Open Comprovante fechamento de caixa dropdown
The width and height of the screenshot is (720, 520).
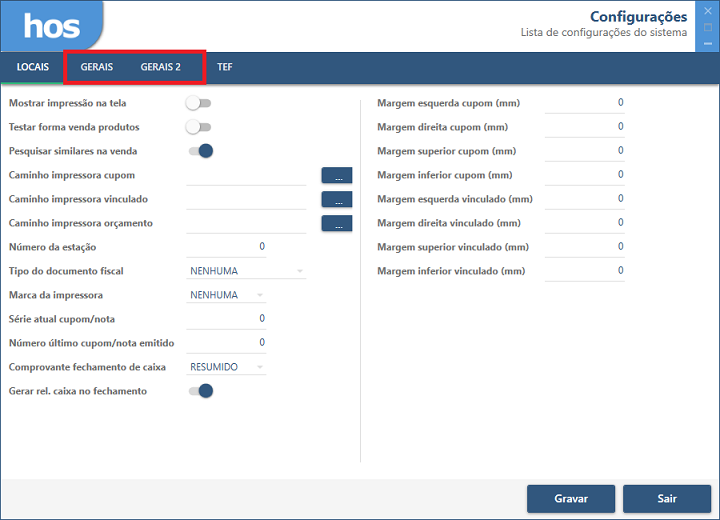coord(227,367)
